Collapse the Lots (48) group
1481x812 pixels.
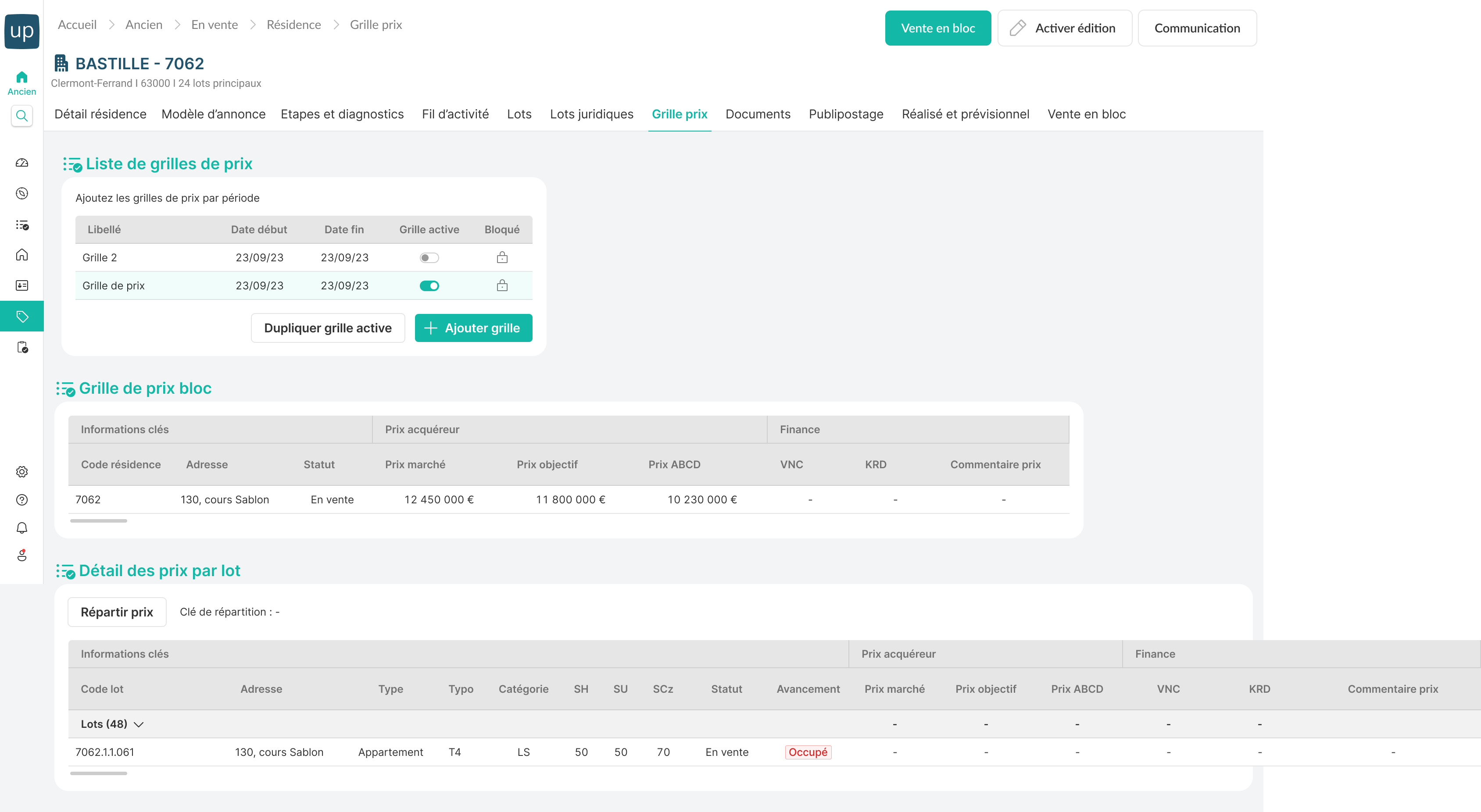click(x=138, y=725)
